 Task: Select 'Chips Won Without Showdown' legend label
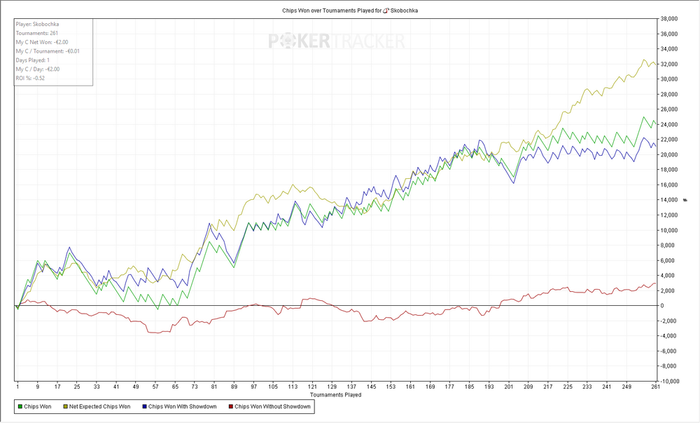tap(272, 406)
